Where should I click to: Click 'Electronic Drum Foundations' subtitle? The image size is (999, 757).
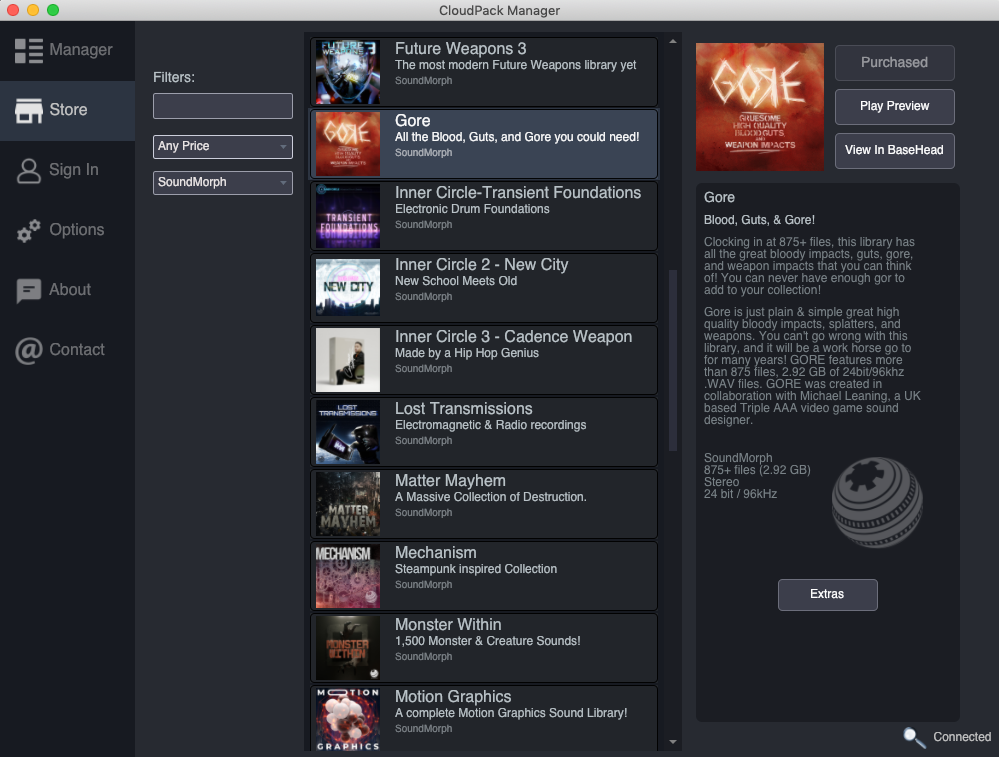[x=472, y=209]
